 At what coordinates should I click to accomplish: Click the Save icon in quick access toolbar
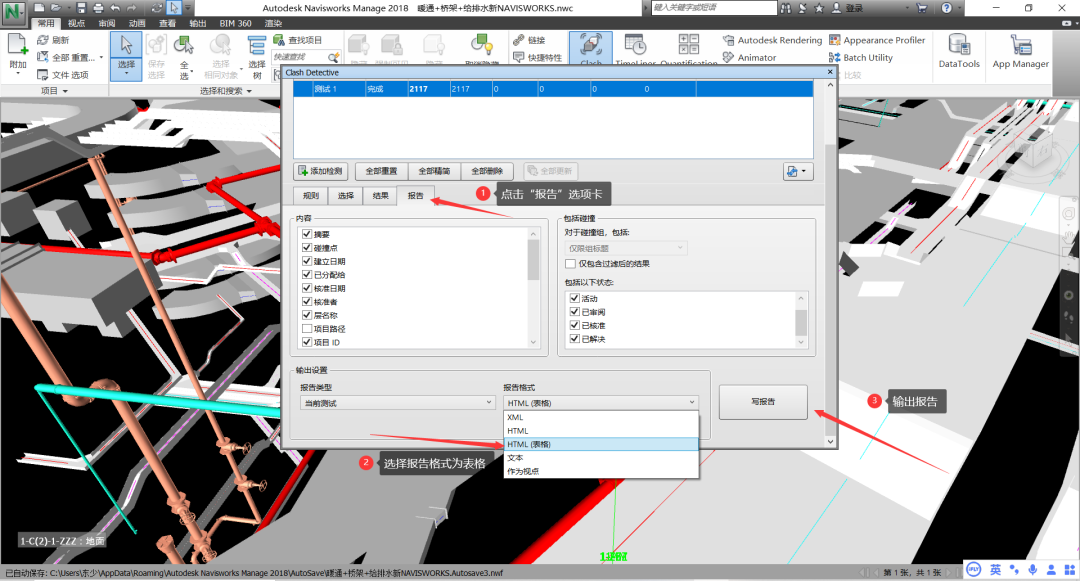tap(81, 8)
